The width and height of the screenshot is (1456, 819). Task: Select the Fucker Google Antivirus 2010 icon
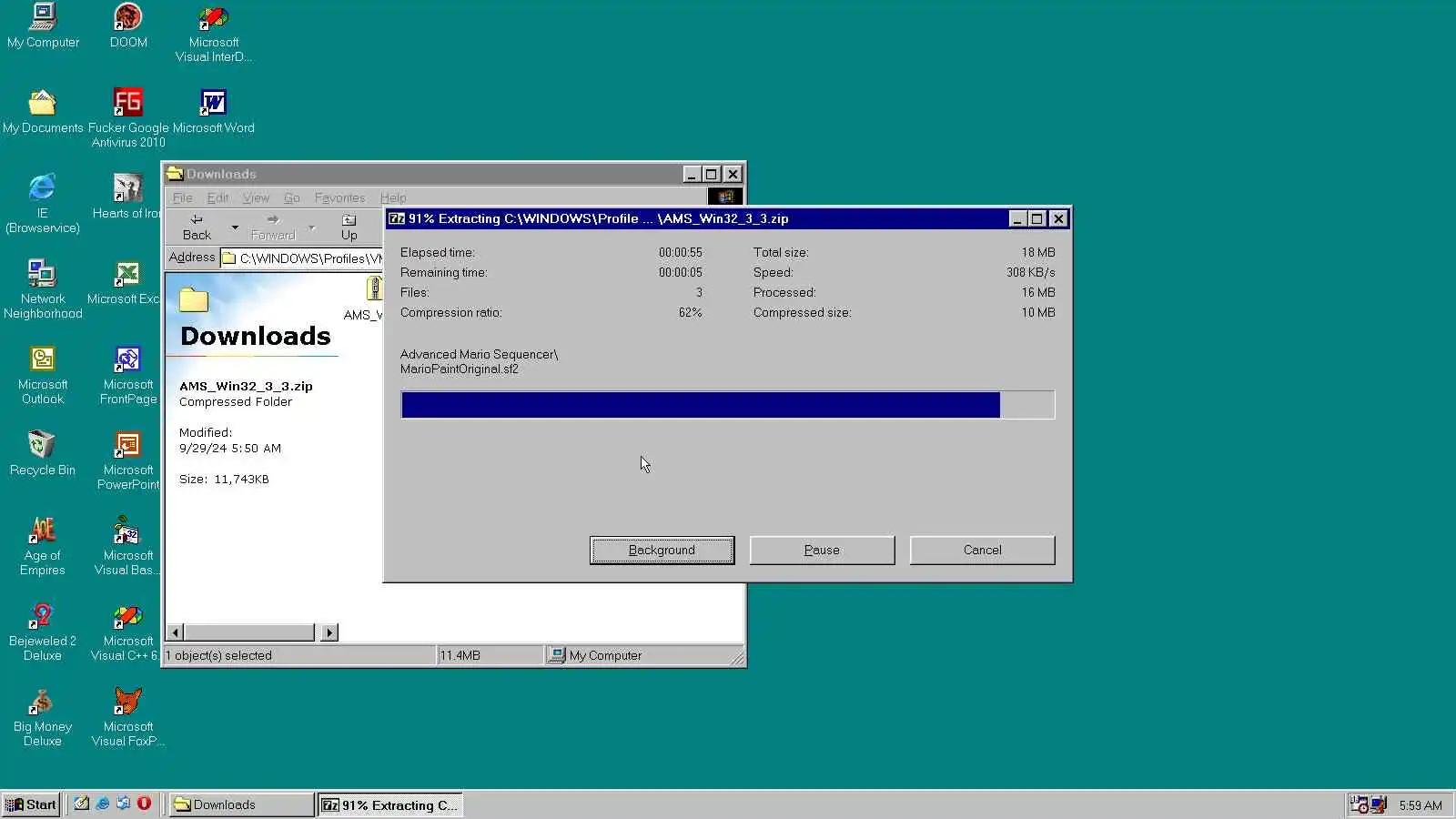pyautogui.click(x=128, y=118)
